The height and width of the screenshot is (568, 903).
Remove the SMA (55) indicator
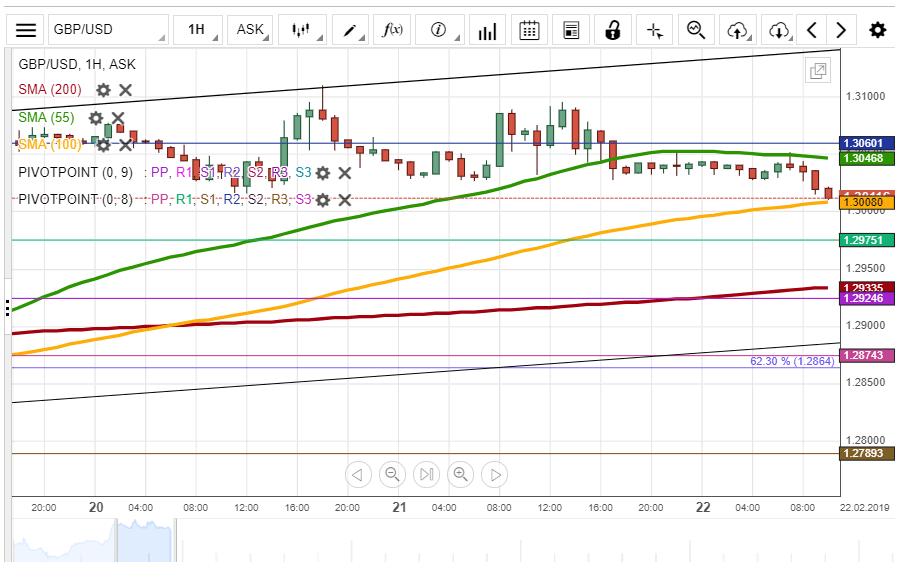click(118, 118)
